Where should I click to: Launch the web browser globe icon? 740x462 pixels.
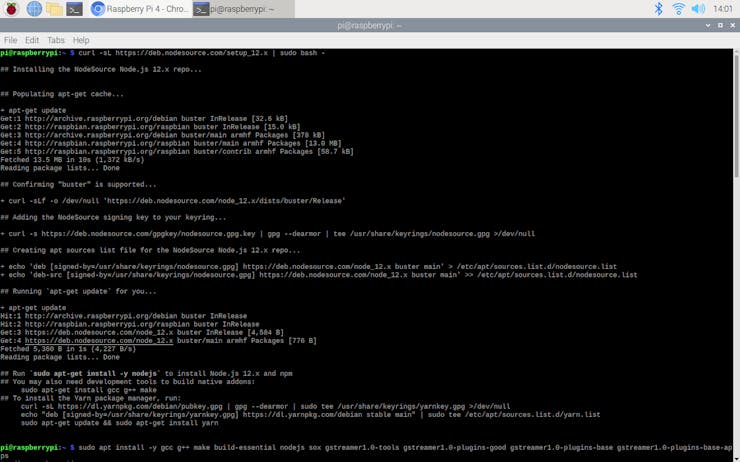point(34,8)
